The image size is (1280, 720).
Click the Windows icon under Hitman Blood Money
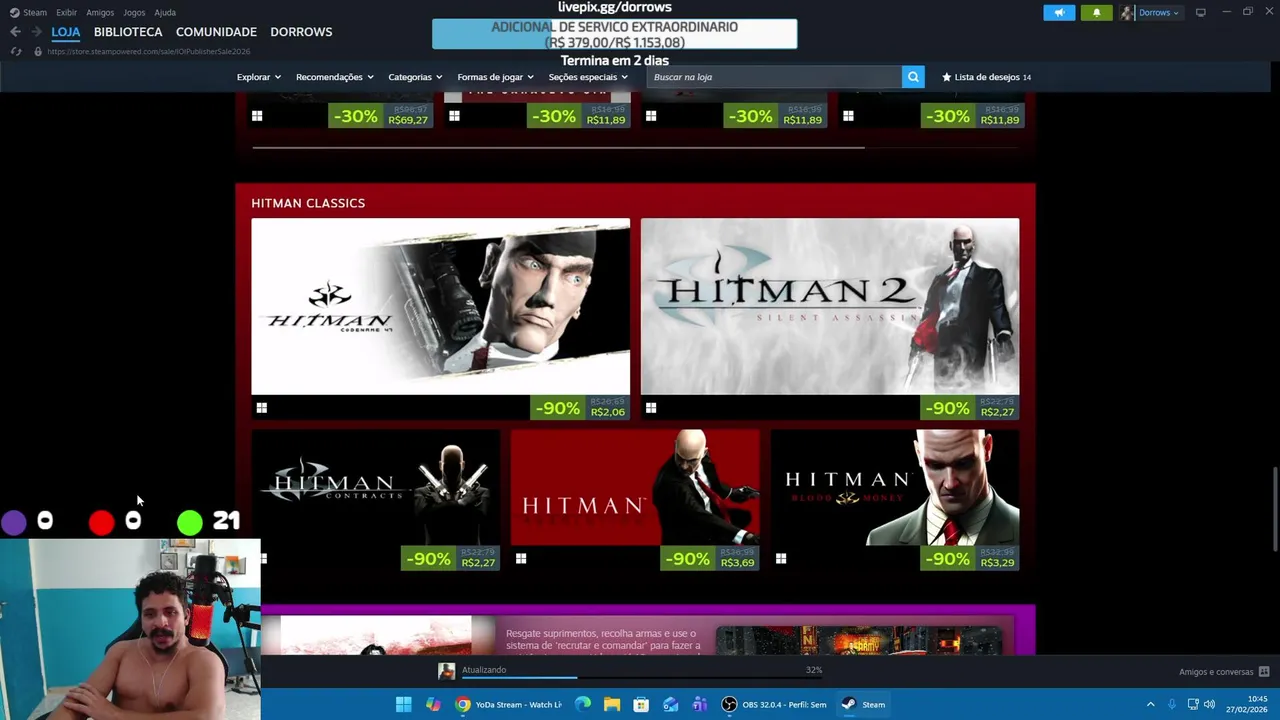tap(781, 559)
